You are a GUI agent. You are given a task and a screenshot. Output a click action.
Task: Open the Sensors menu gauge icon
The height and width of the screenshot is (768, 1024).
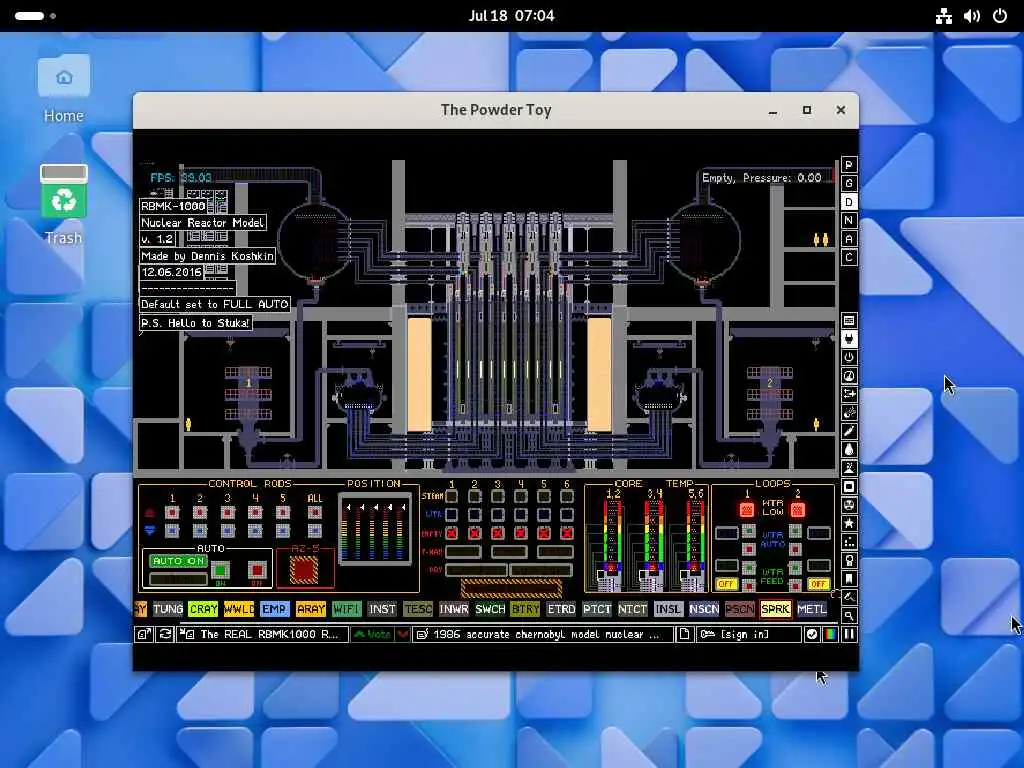pos(849,376)
